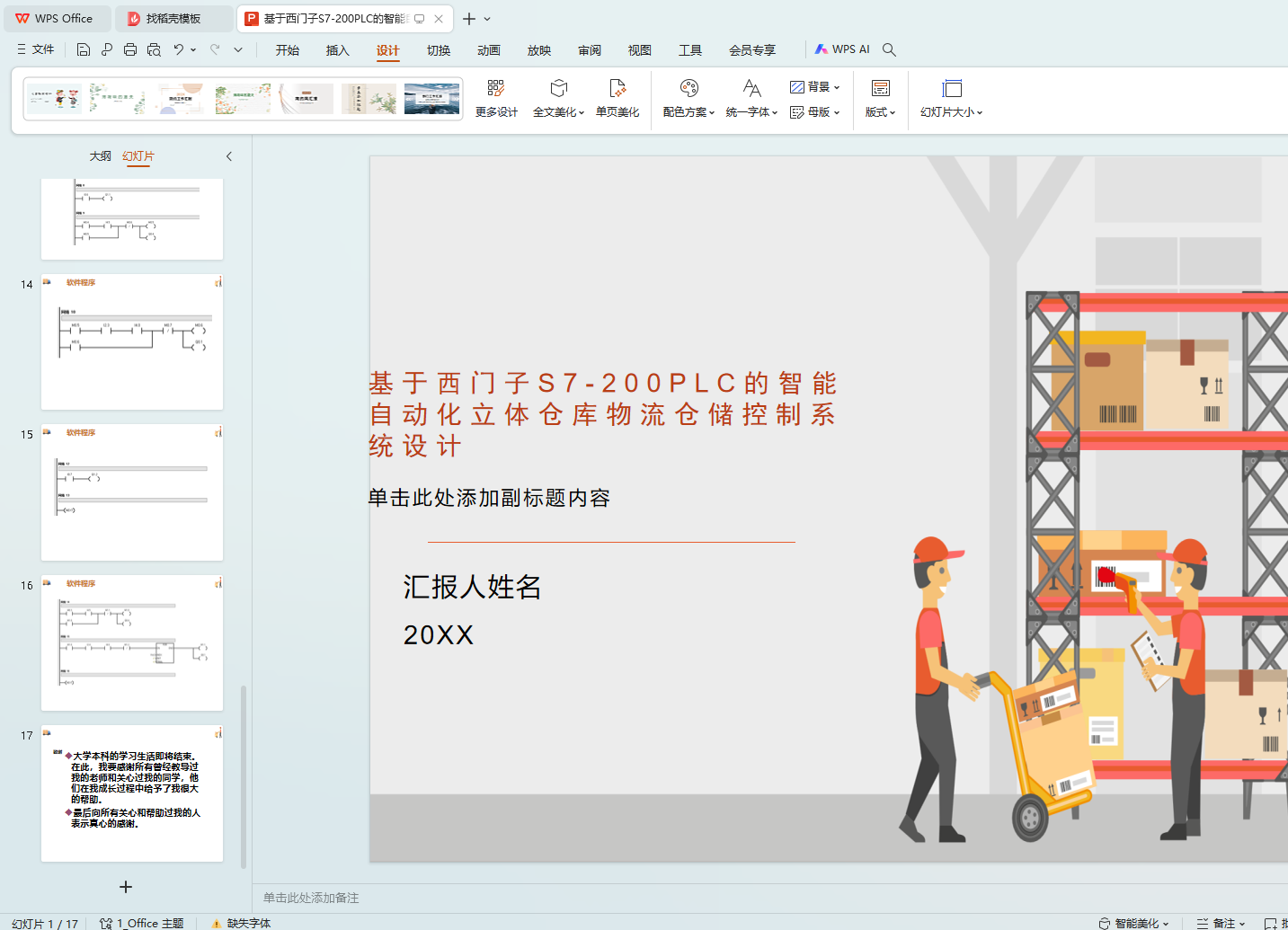Switch to the 开始 ribbon tab
Viewport: 1288px width, 930px height.
point(288,50)
